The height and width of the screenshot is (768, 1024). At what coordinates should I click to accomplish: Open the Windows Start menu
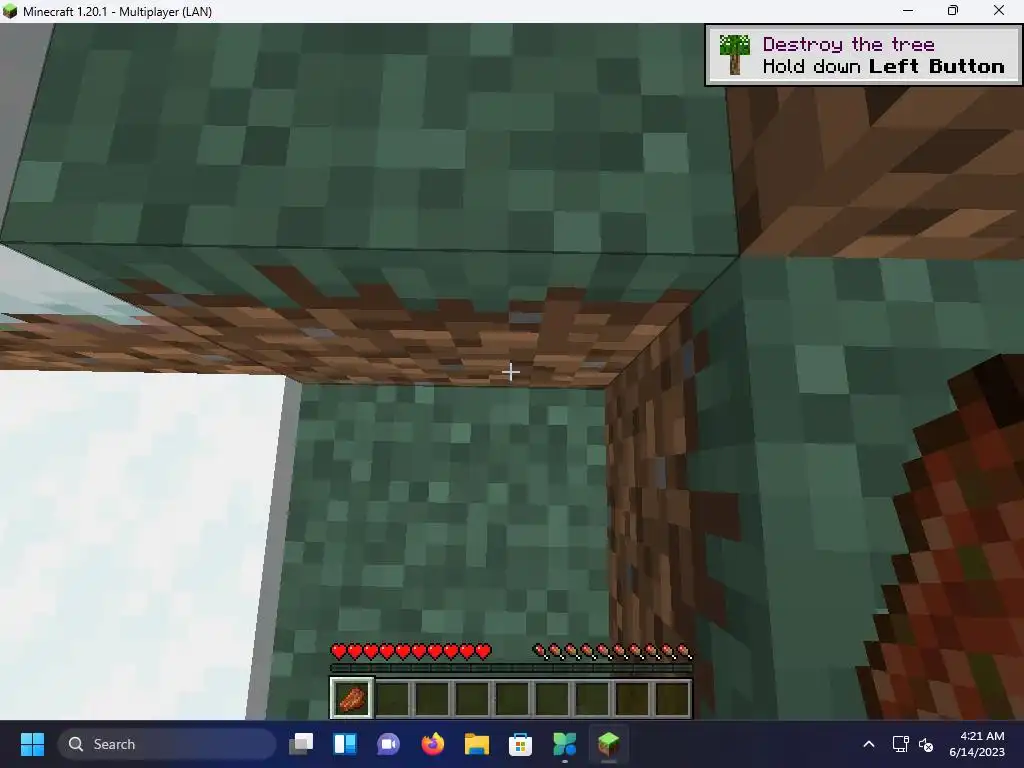click(32, 744)
